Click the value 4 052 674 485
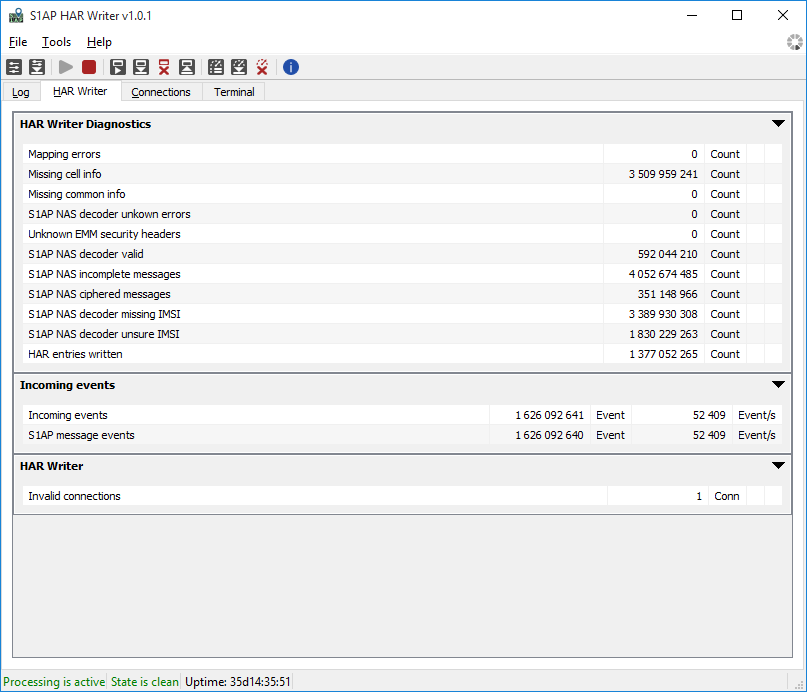 point(663,274)
